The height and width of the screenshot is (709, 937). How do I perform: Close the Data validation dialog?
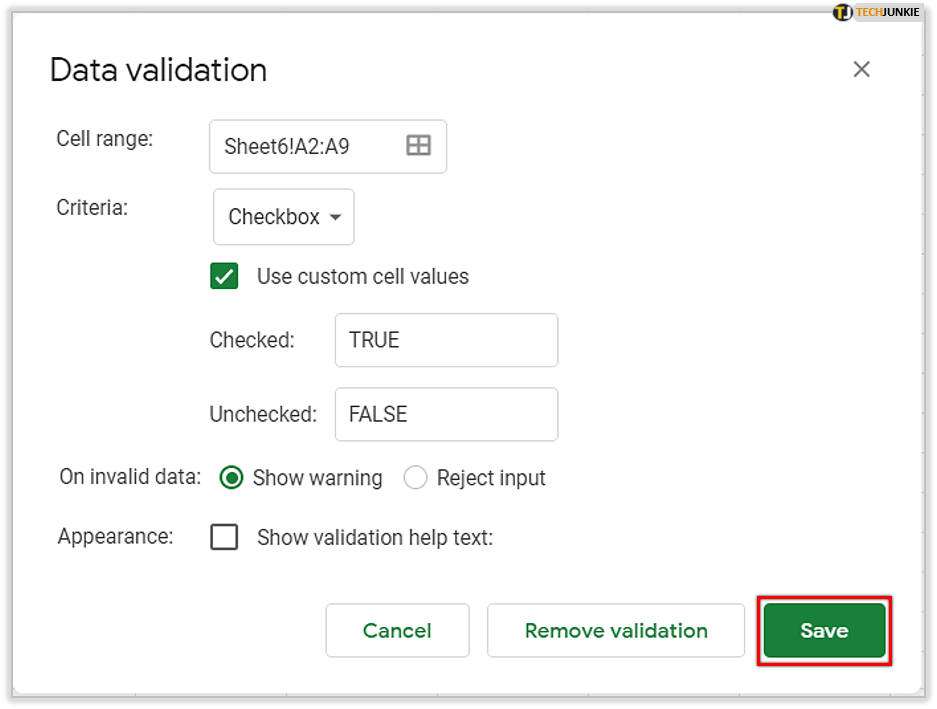pyautogui.click(x=861, y=69)
